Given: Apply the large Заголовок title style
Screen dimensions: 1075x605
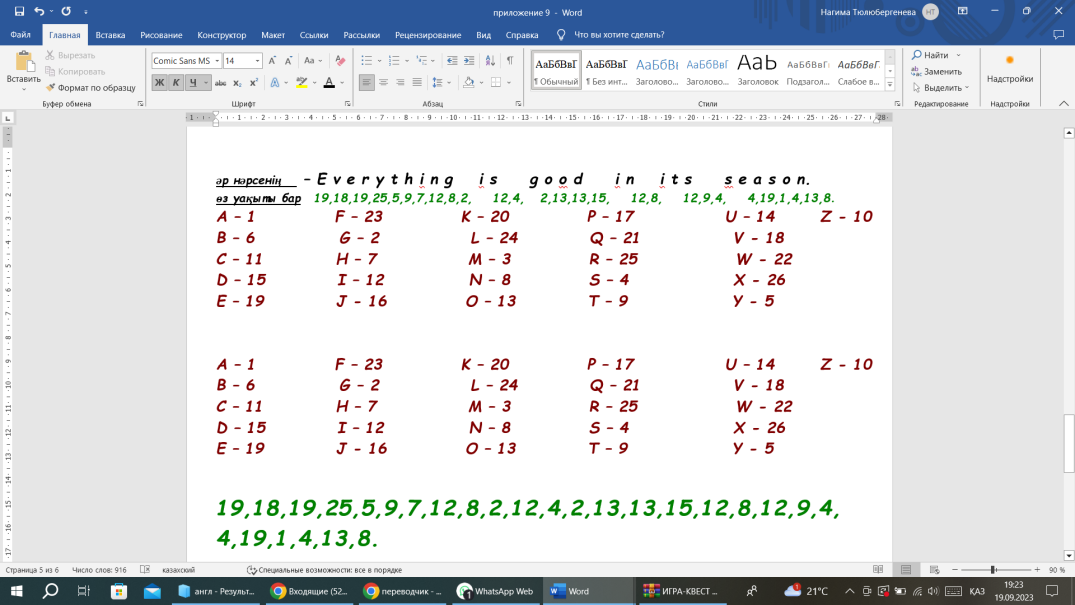Looking at the screenshot, I should (x=758, y=70).
